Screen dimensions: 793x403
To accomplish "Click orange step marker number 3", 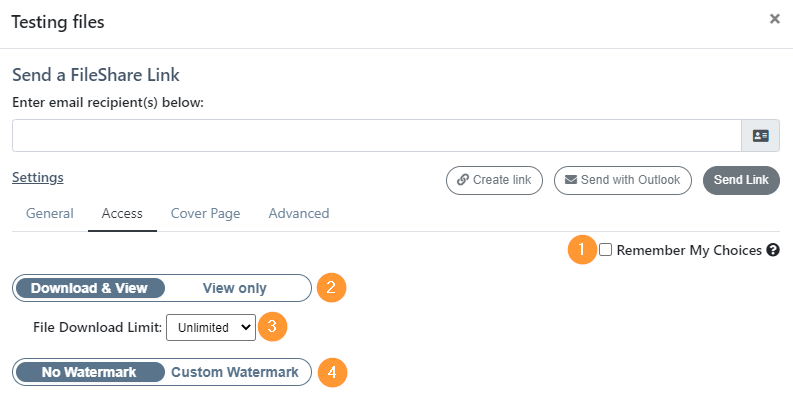I will click(x=272, y=327).
